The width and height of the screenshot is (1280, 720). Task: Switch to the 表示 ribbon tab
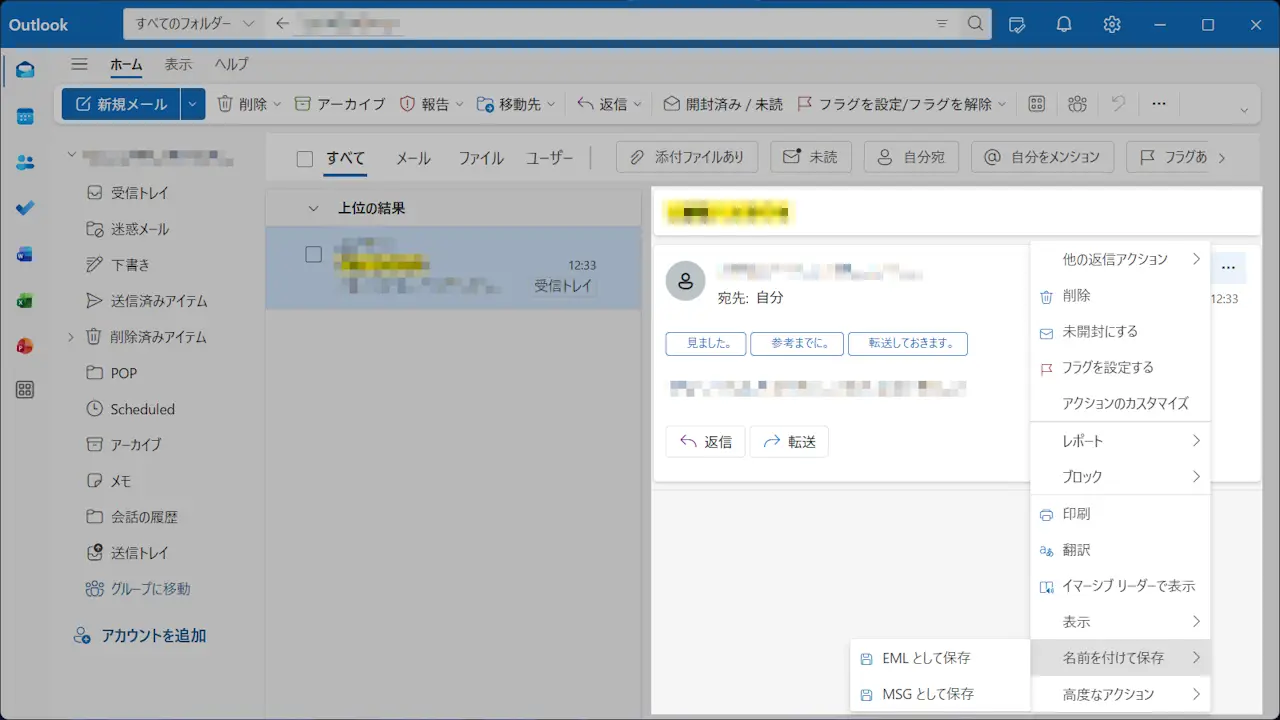(x=178, y=64)
